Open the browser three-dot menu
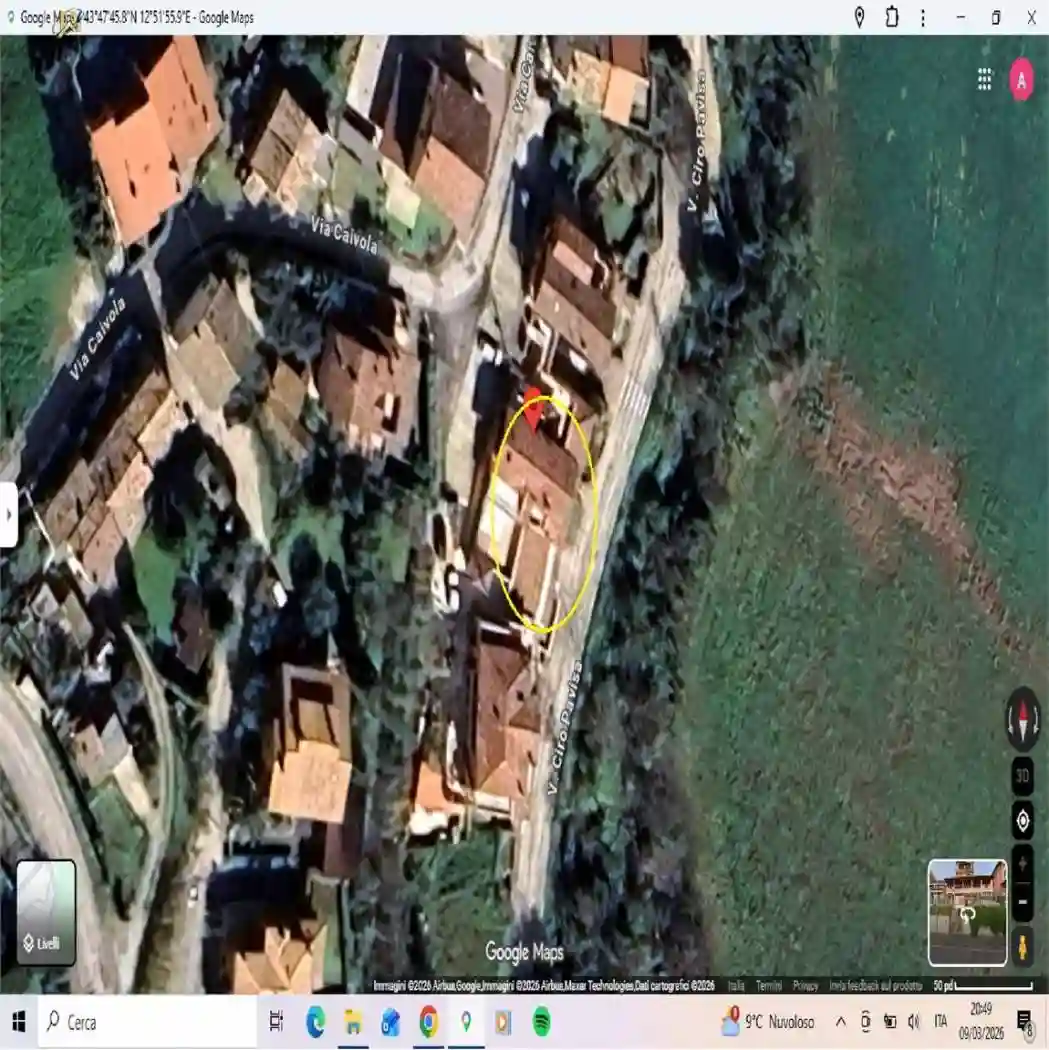1049x1050 pixels. (924, 17)
